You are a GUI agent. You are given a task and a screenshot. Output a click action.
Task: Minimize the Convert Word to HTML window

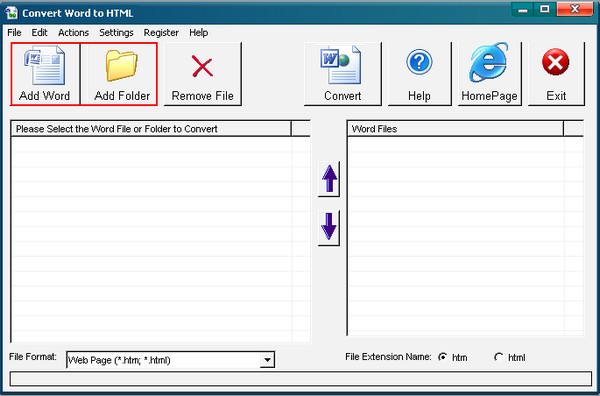[523, 10]
